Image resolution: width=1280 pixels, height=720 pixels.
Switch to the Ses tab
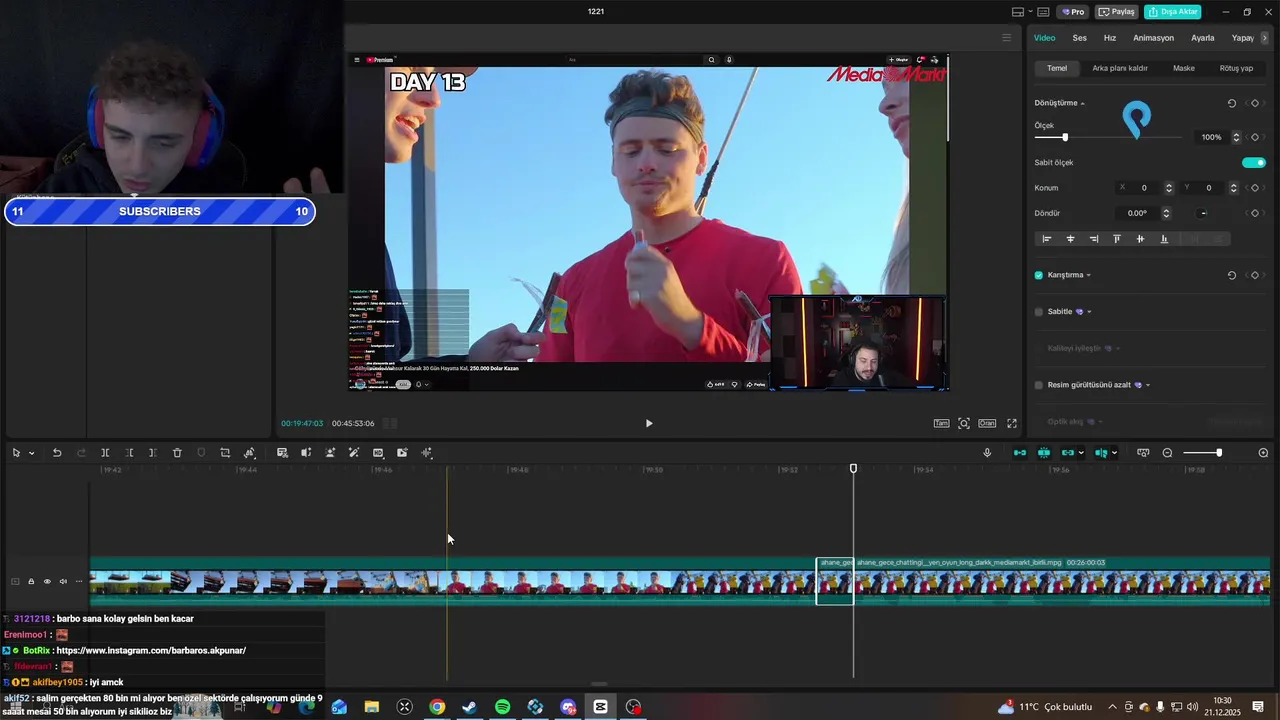point(1080,38)
